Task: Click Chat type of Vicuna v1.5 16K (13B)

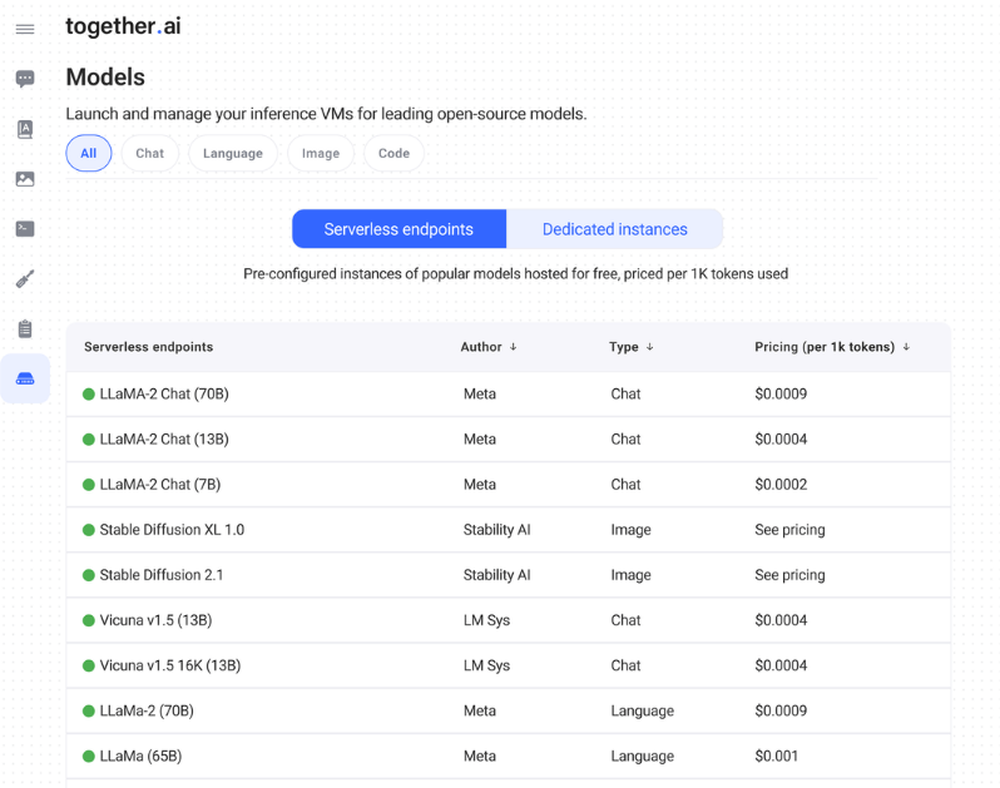Action: coord(626,666)
